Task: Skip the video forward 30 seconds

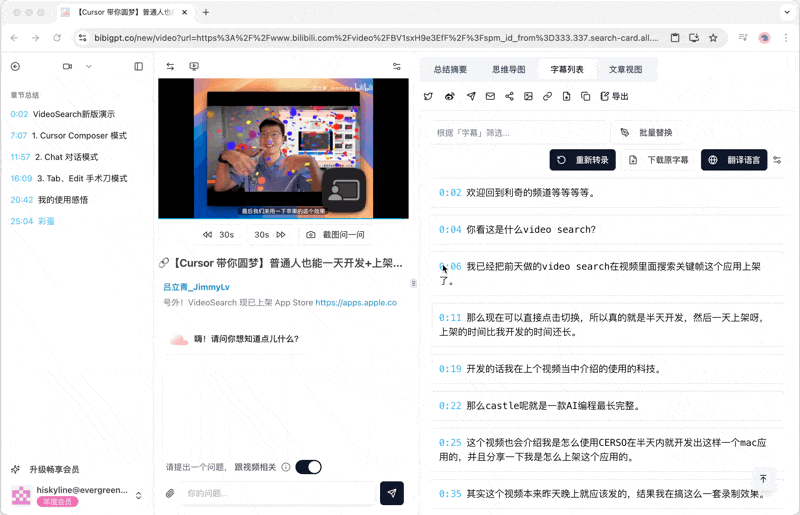Action: click(270, 235)
